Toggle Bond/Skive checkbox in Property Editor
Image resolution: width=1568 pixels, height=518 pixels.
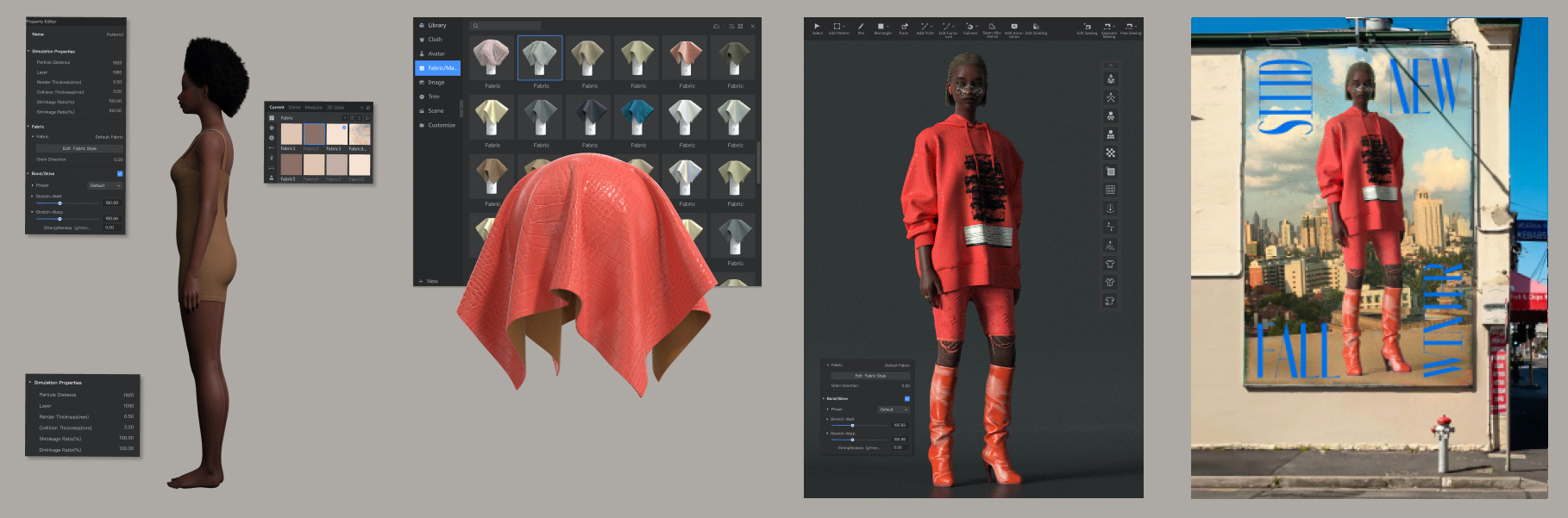tap(120, 173)
